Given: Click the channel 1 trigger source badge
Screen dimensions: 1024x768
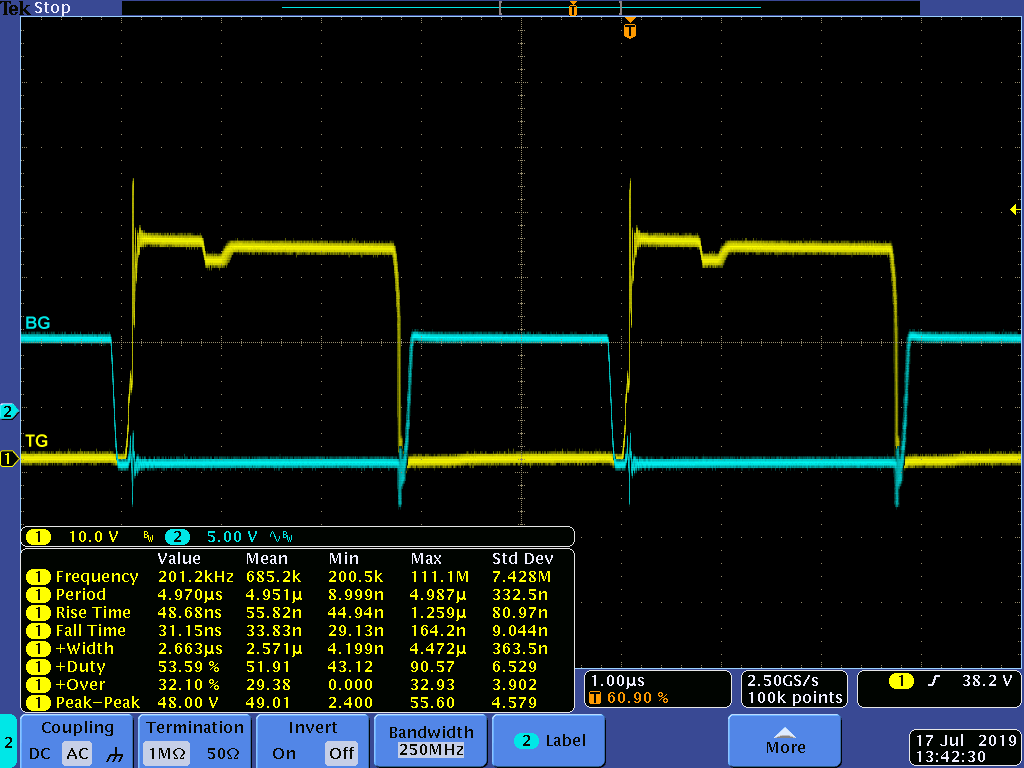Looking at the screenshot, I should [901, 681].
